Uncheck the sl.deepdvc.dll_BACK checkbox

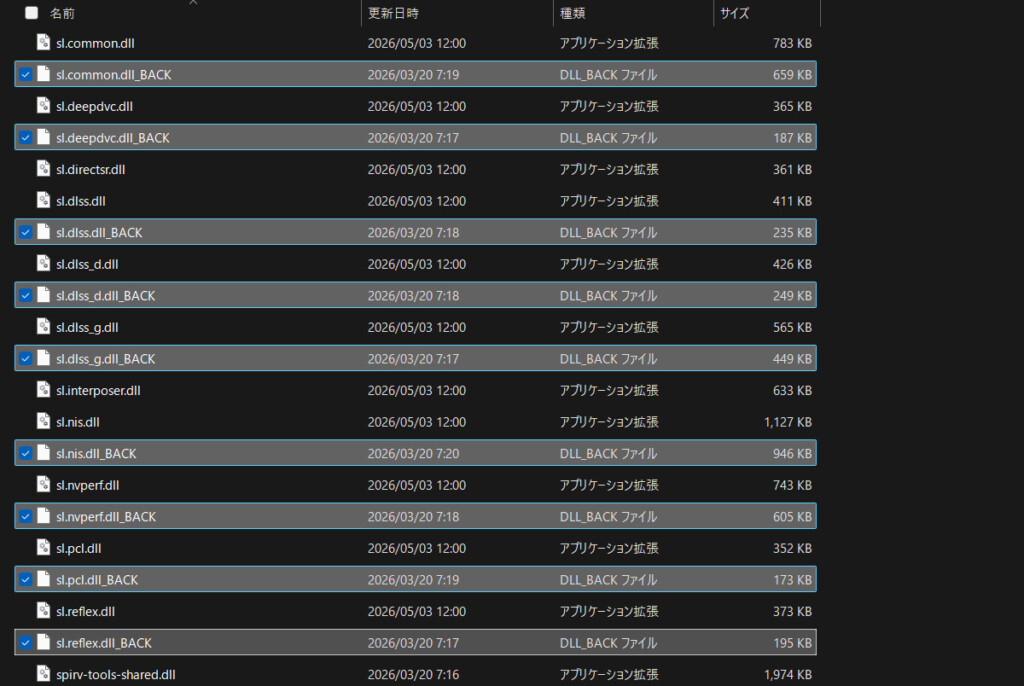(25, 138)
